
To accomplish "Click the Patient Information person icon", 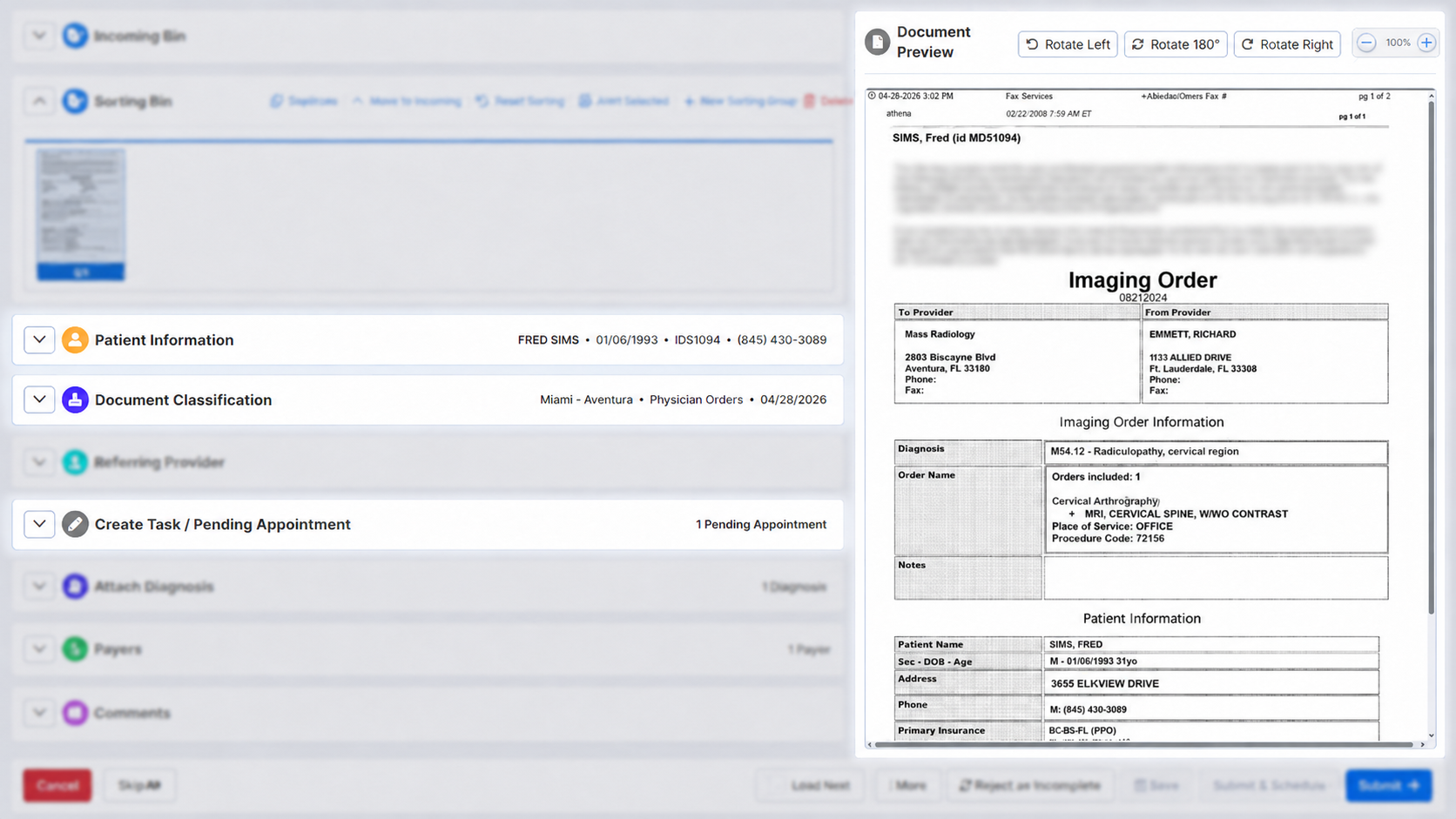I will [75, 339].
